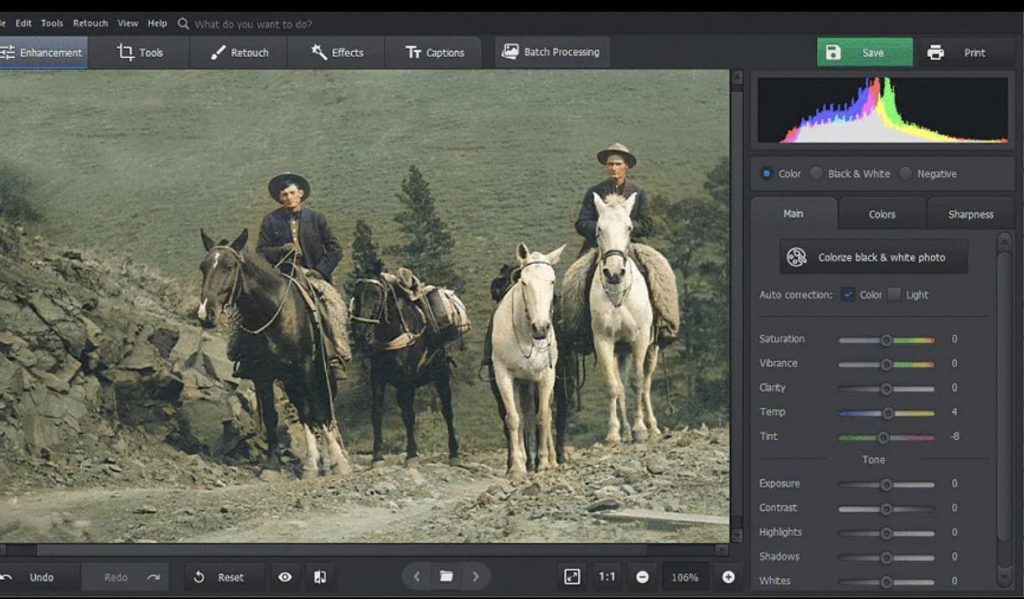Open the folder browse icon

[446, 577]
